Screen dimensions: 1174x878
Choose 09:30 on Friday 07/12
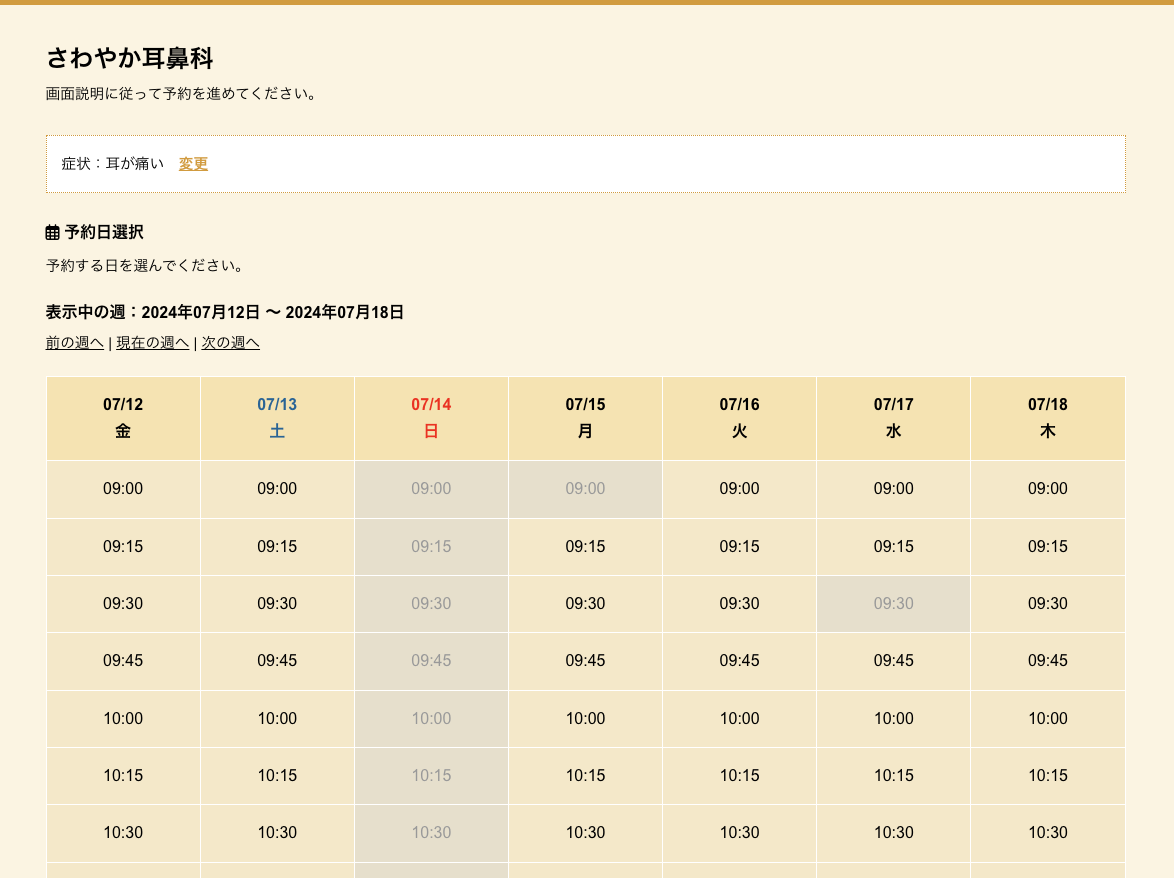point(124,603)
